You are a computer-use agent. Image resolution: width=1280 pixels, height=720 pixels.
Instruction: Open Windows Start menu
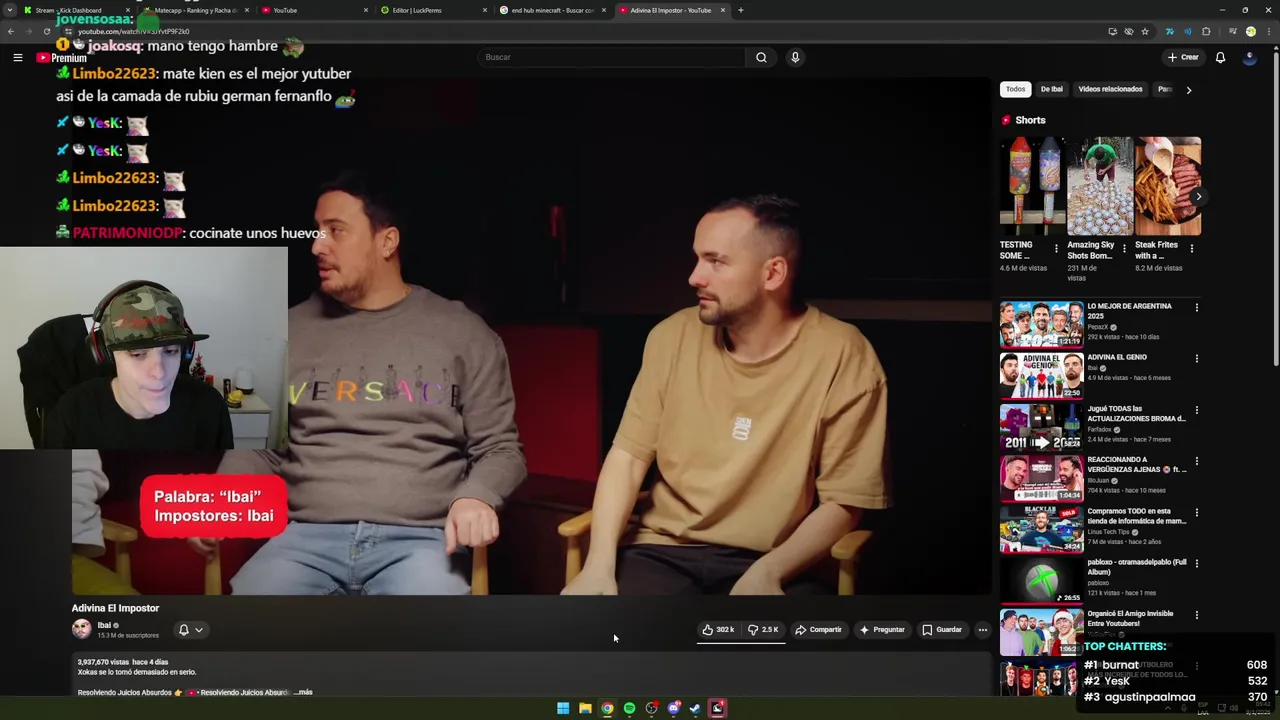tap(563, 708)
